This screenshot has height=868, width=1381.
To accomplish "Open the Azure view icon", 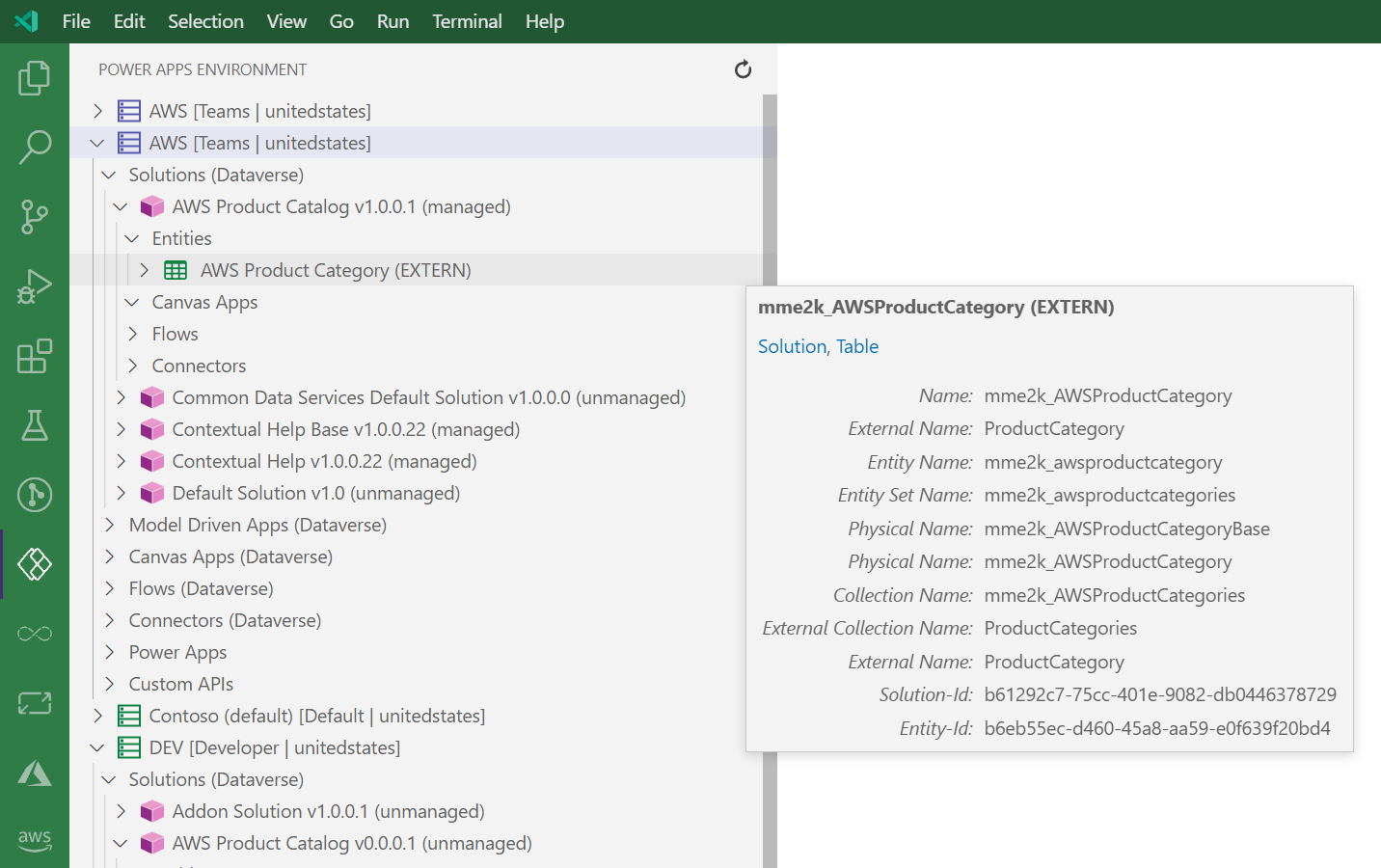I will pos(35,773).
